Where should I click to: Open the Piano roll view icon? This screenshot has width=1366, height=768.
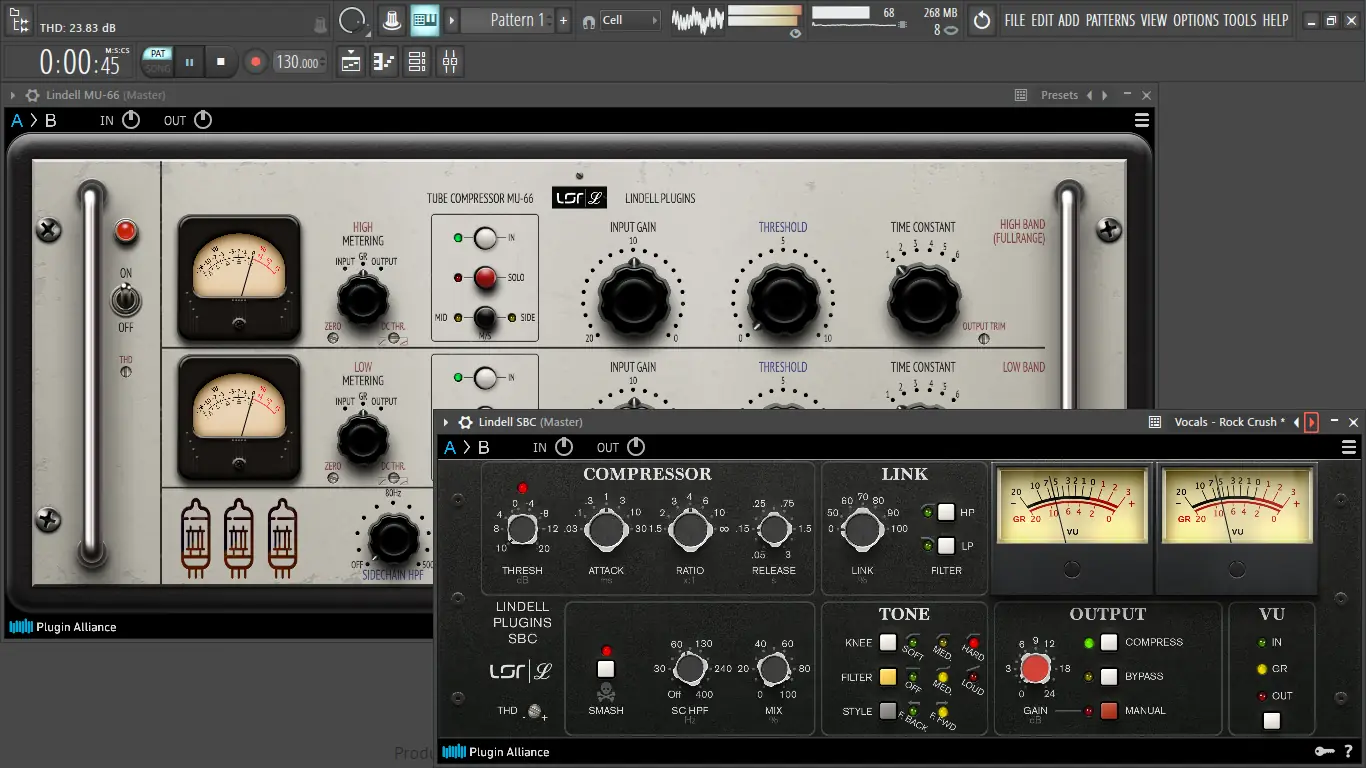(x=384, y=62)
